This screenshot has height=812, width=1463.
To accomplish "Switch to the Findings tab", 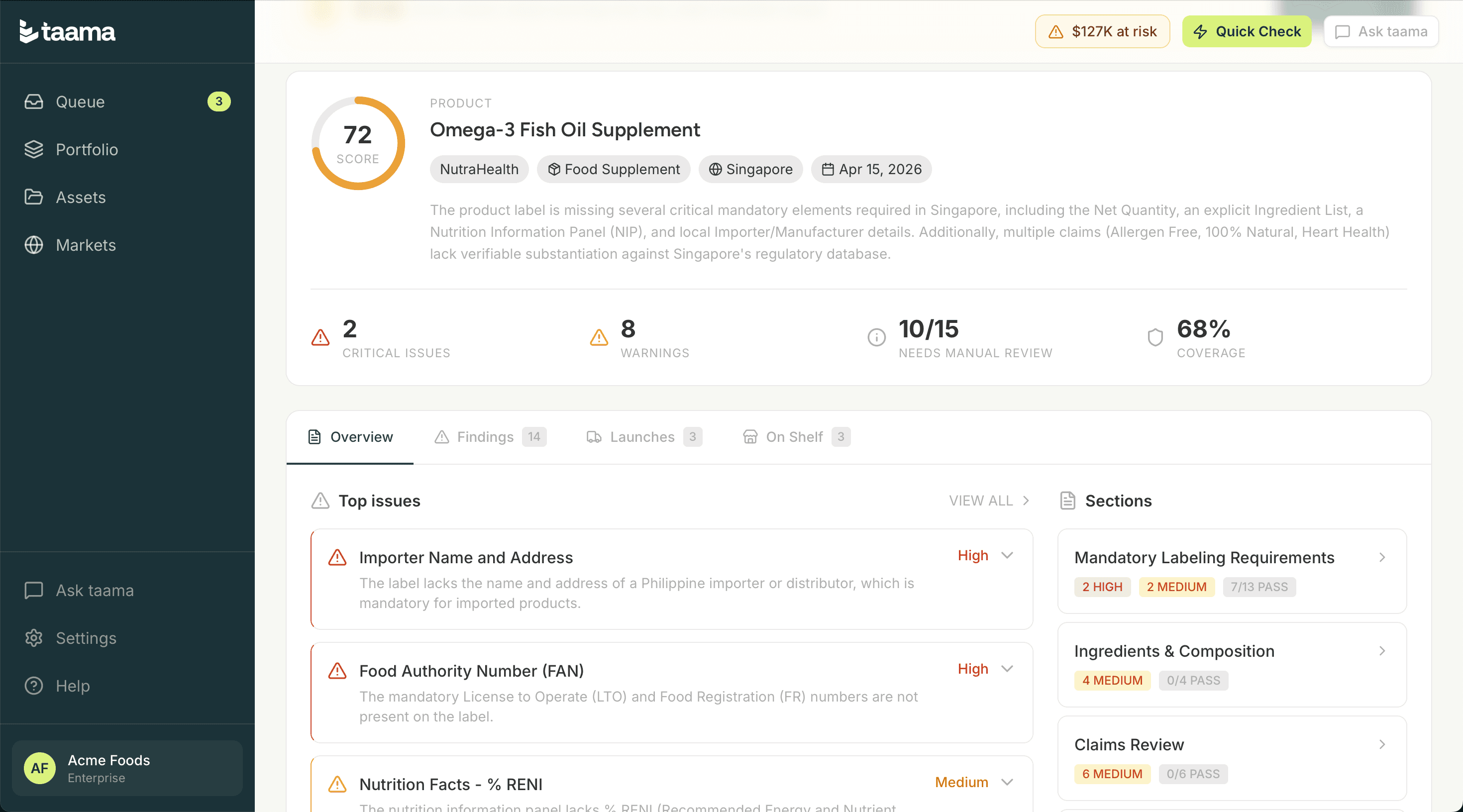I will pos(485,437).
